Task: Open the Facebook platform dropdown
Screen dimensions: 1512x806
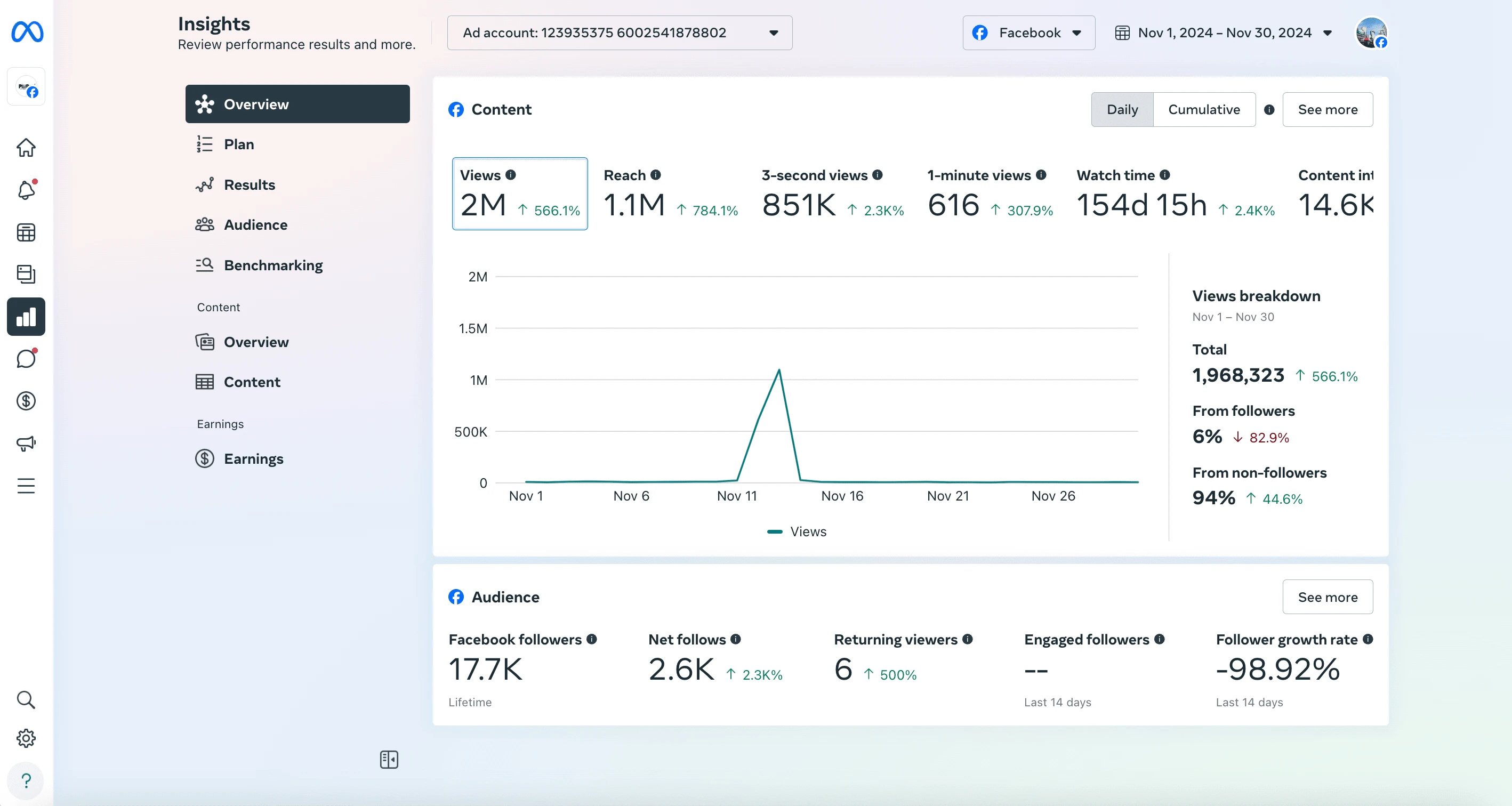Action: pos(1028,33)
